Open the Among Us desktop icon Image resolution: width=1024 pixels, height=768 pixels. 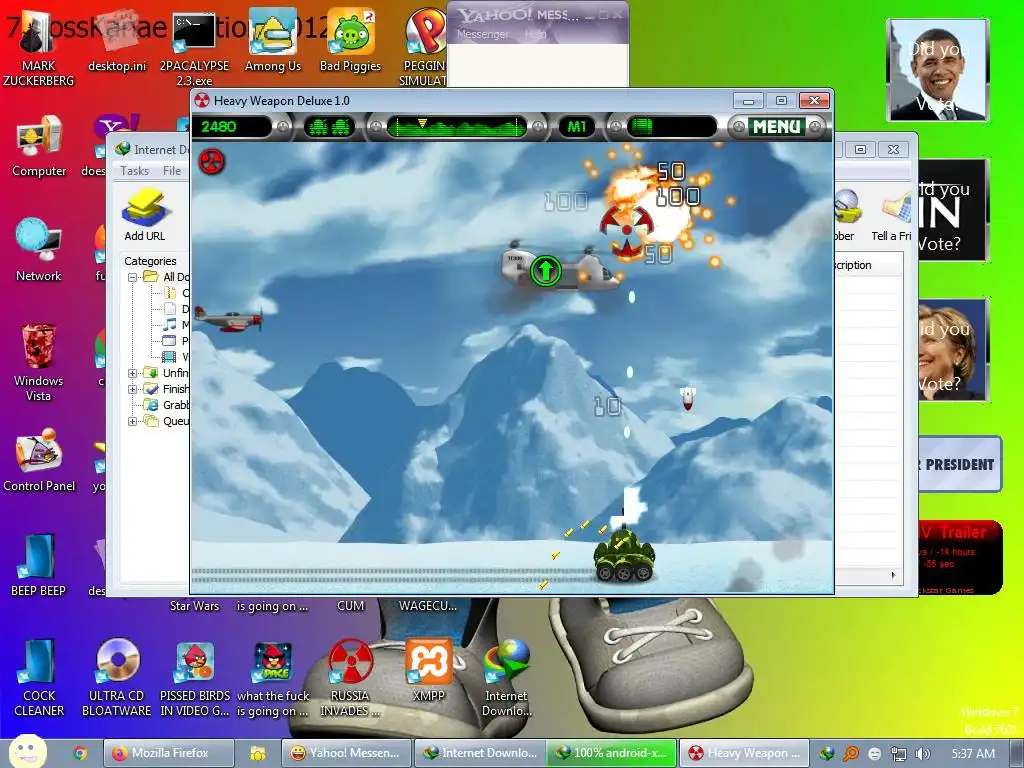[x=272, y=39]
